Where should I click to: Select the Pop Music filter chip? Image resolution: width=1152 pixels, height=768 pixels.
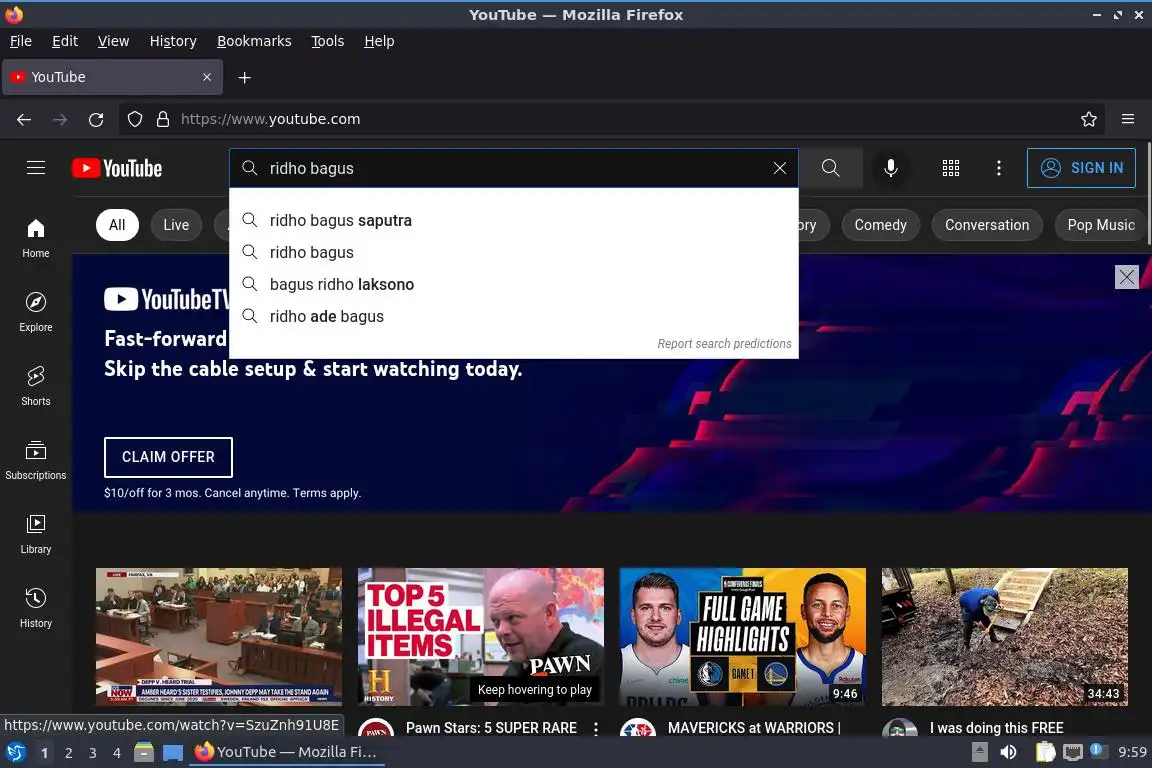coord(1101,225)
